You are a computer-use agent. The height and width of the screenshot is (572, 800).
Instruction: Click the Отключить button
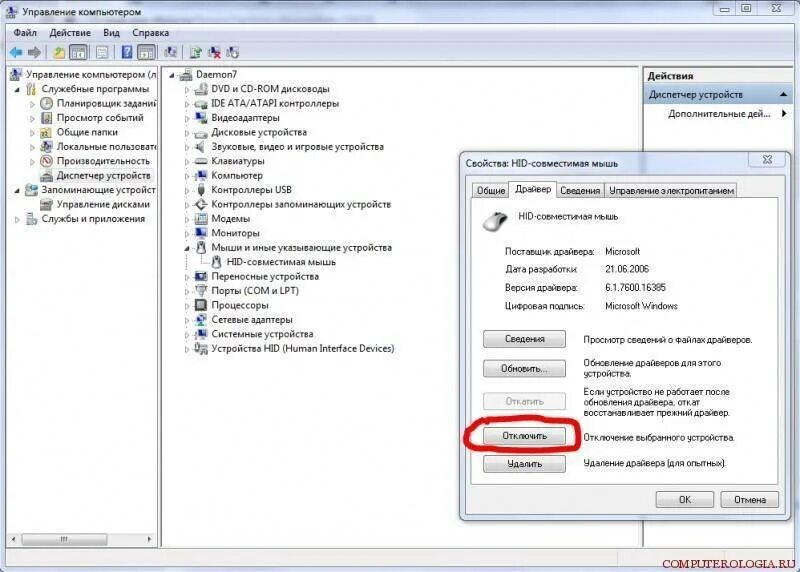(x=524, y=436)
